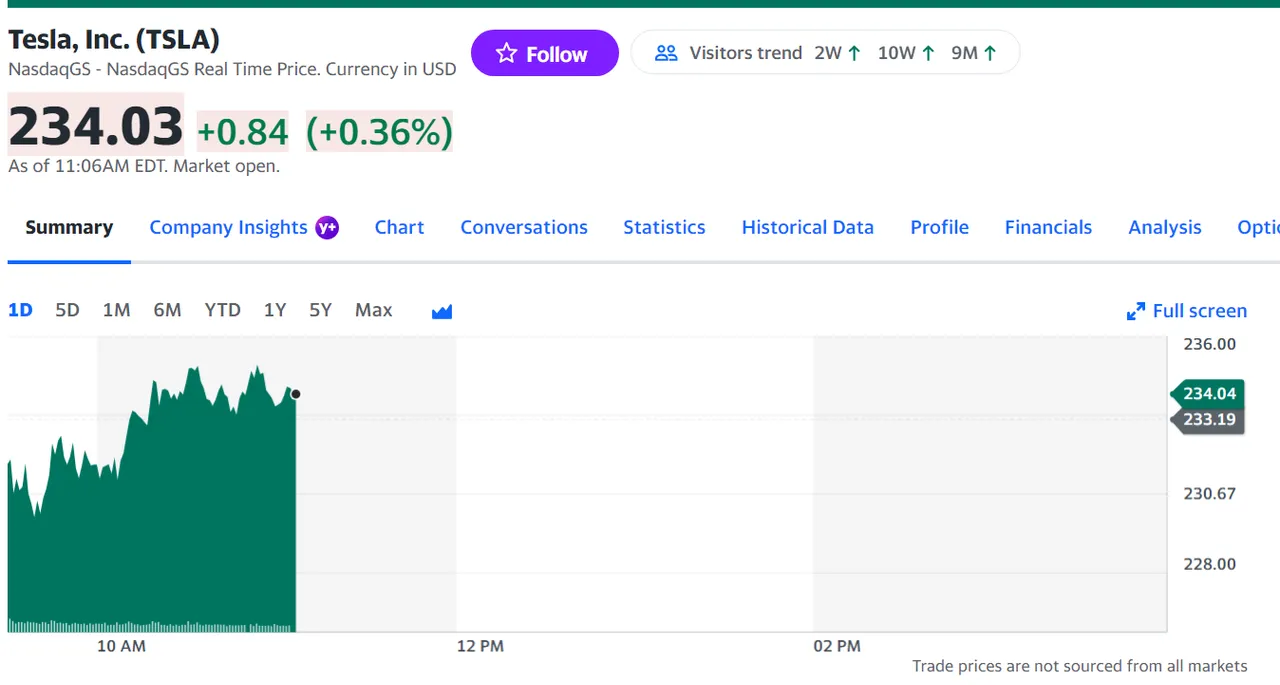Screen dimensions: 1280x685
Task: Click the purple Y+ premium badge
Action: pos(327,227)
